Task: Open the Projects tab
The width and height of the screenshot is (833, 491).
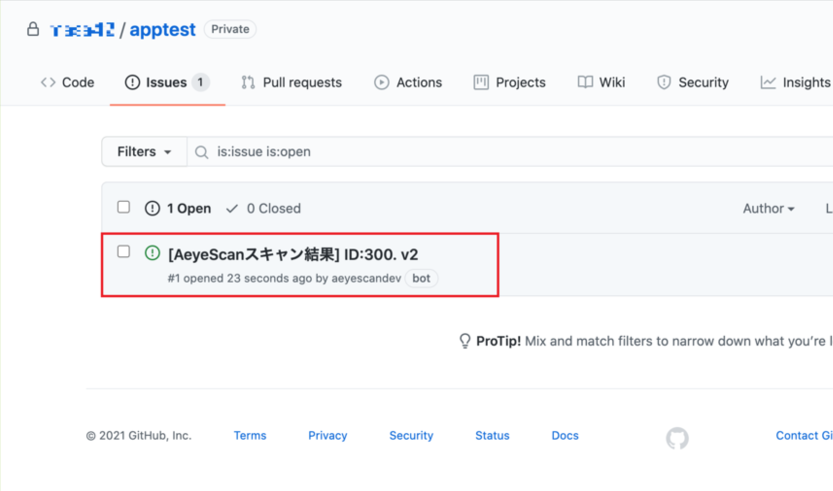Action: point(509,82)
